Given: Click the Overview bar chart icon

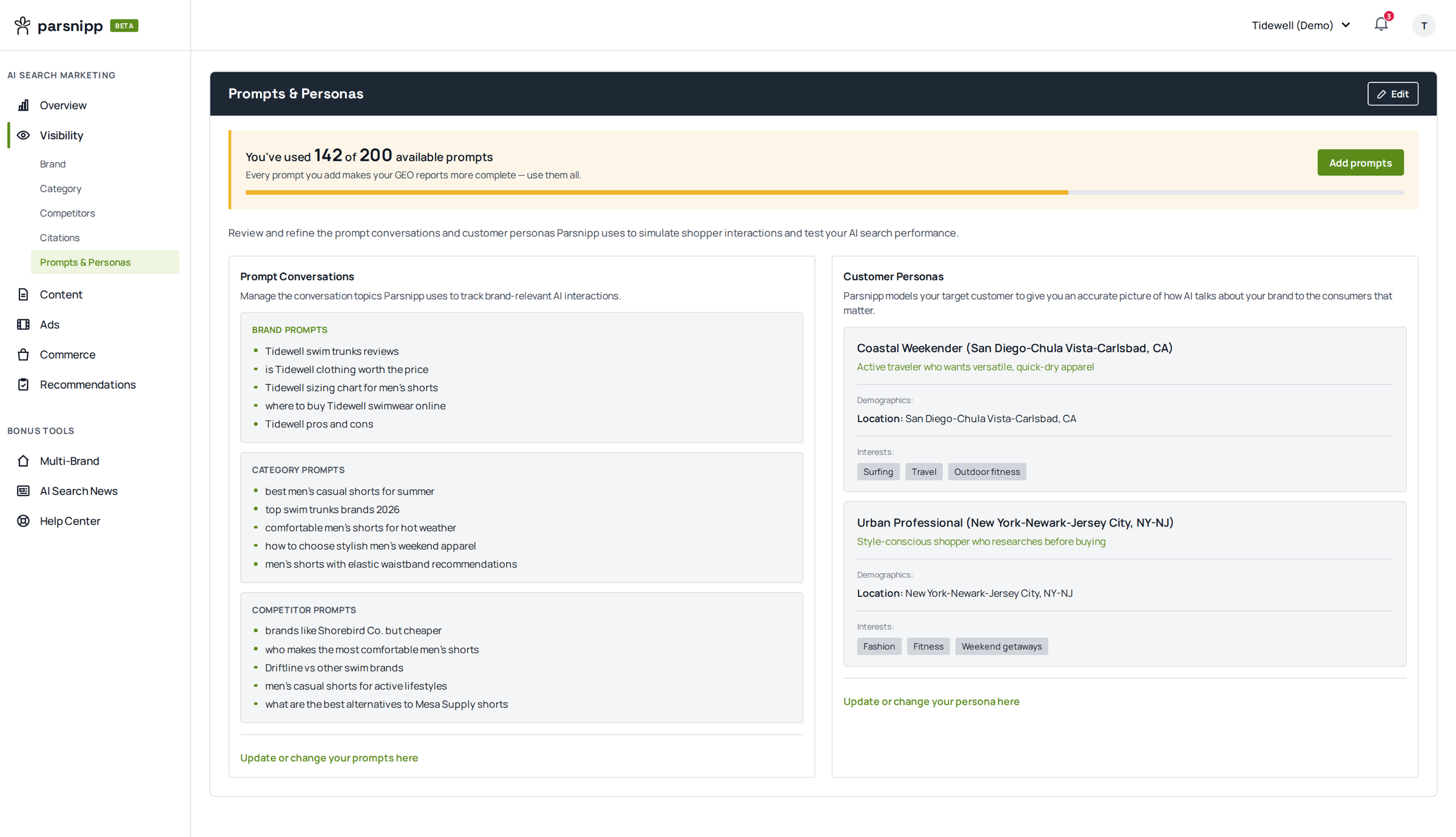Looking at the screenshot, I should (23, 106).
